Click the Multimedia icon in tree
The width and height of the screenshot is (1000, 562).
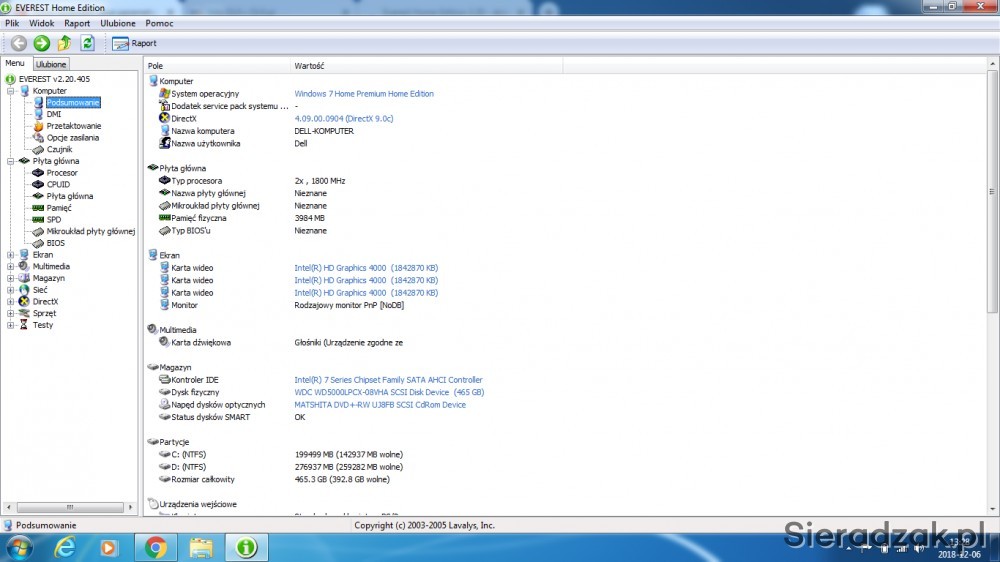coord(24,267)
